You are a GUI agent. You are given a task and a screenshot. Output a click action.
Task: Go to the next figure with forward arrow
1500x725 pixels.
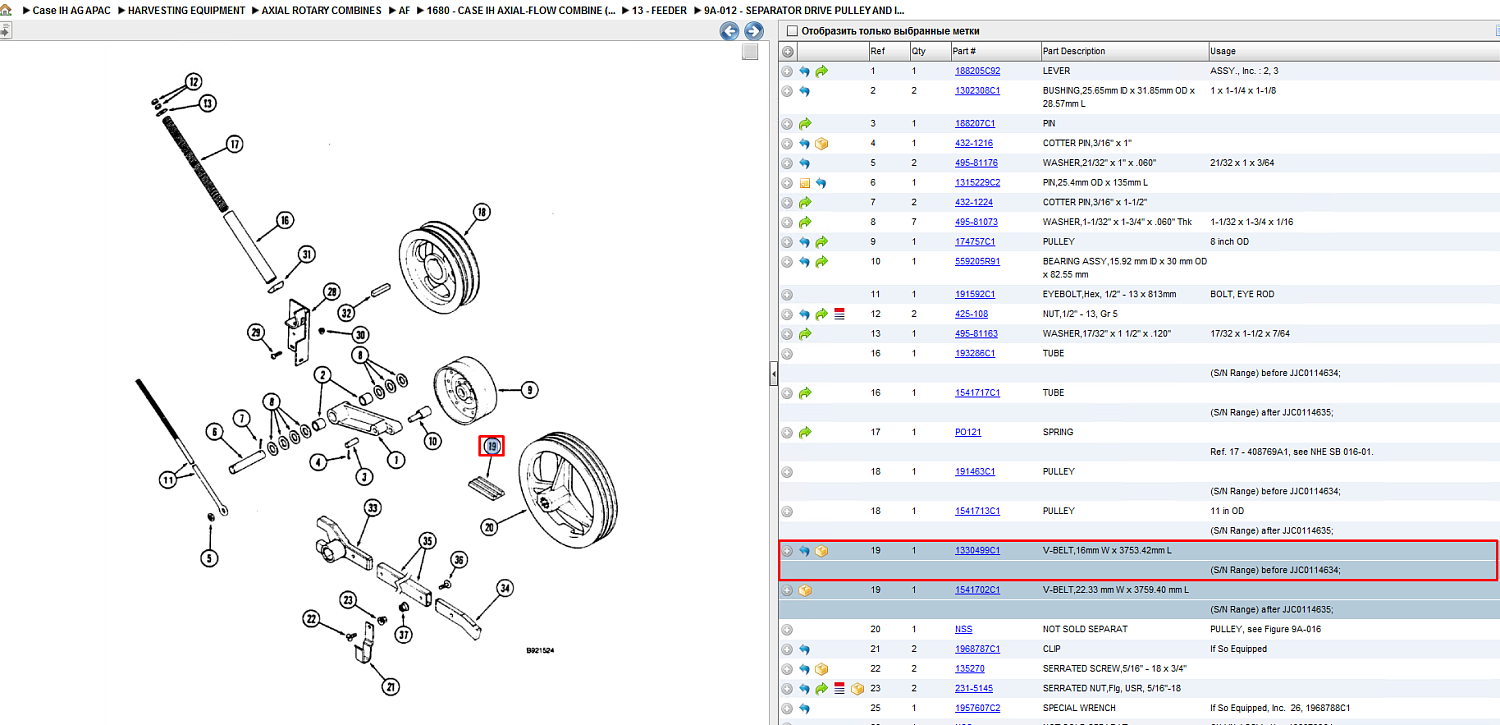tap(754, 31)
